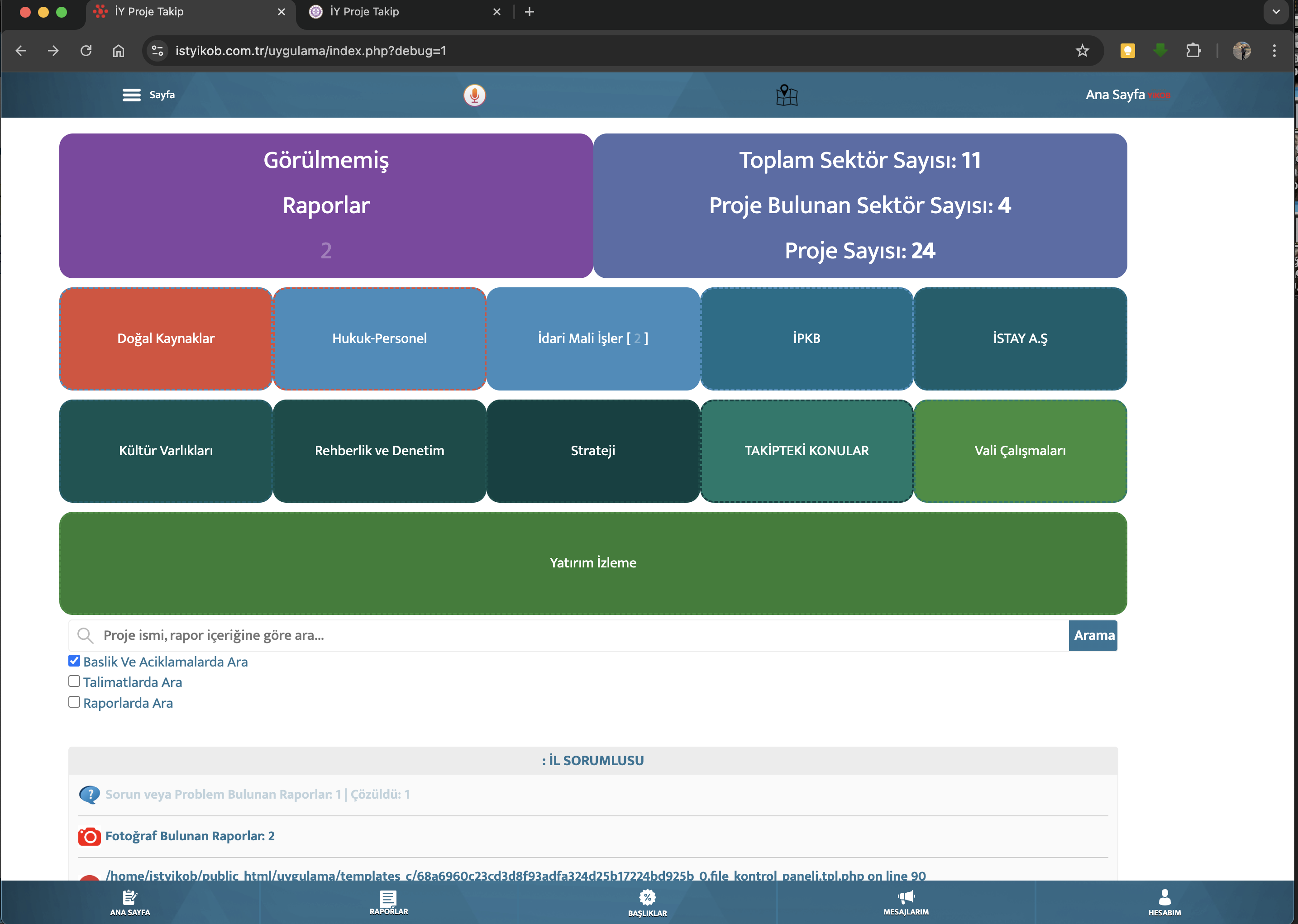Click the Arama search button
1298x924 pixels.
[x=1093, y=636]
